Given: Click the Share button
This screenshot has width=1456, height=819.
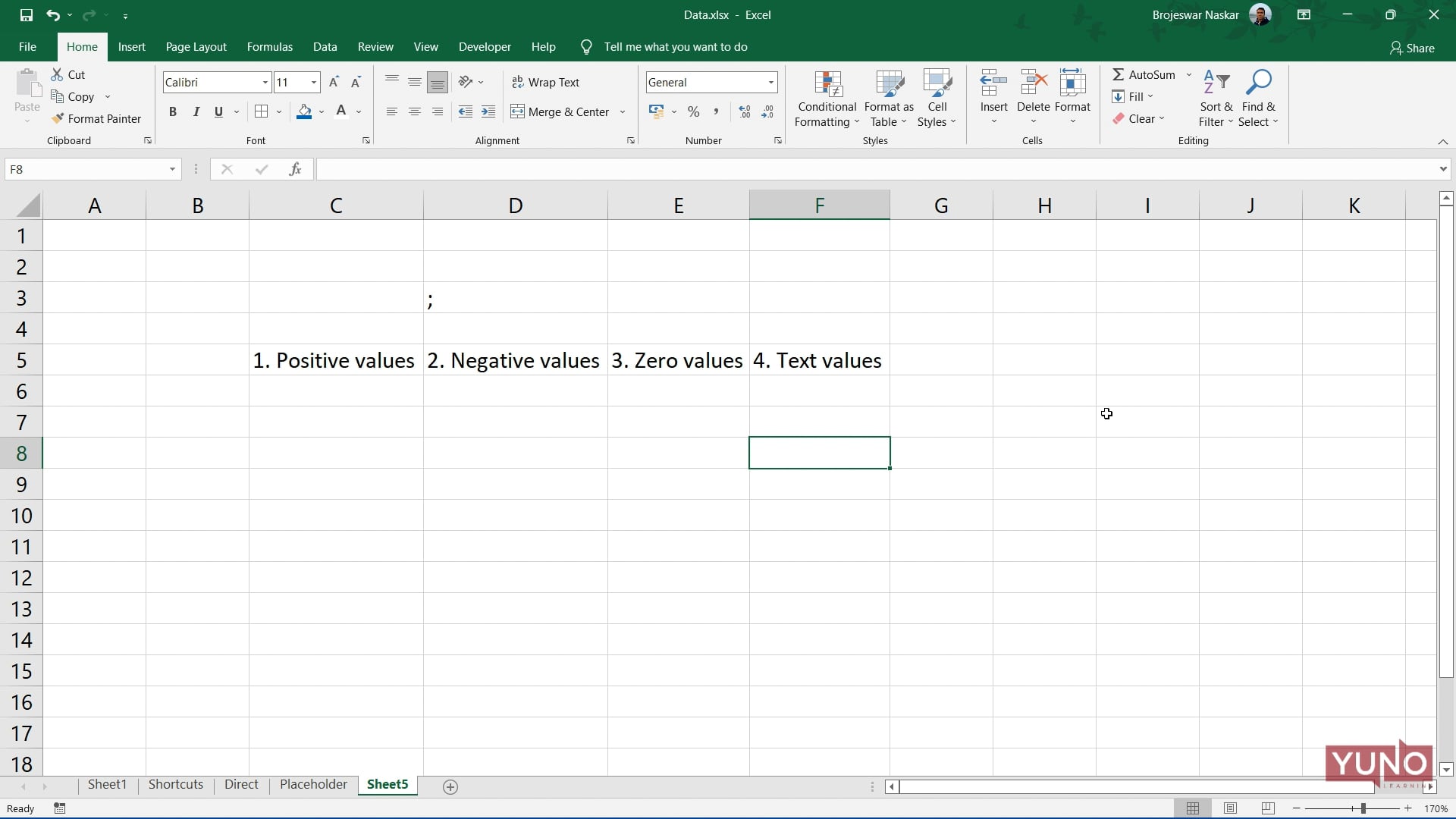Looking at the screenshot, I should click(x=1411, y=48).
